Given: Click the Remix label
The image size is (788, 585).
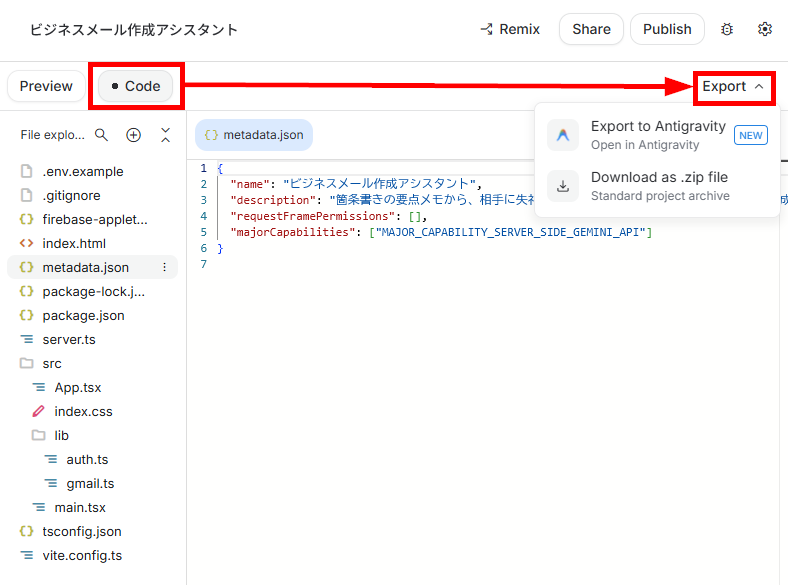Looking at the screenshot, I should pyautogui.click(x=520, y=29).
